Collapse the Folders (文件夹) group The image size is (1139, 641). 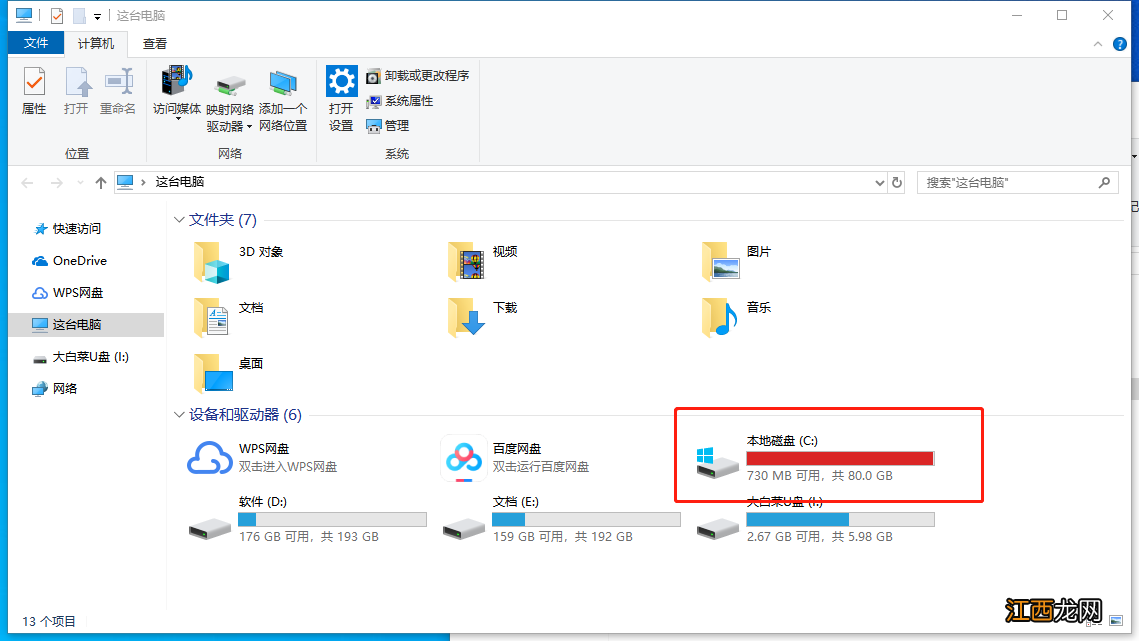[x=179, y=219]
